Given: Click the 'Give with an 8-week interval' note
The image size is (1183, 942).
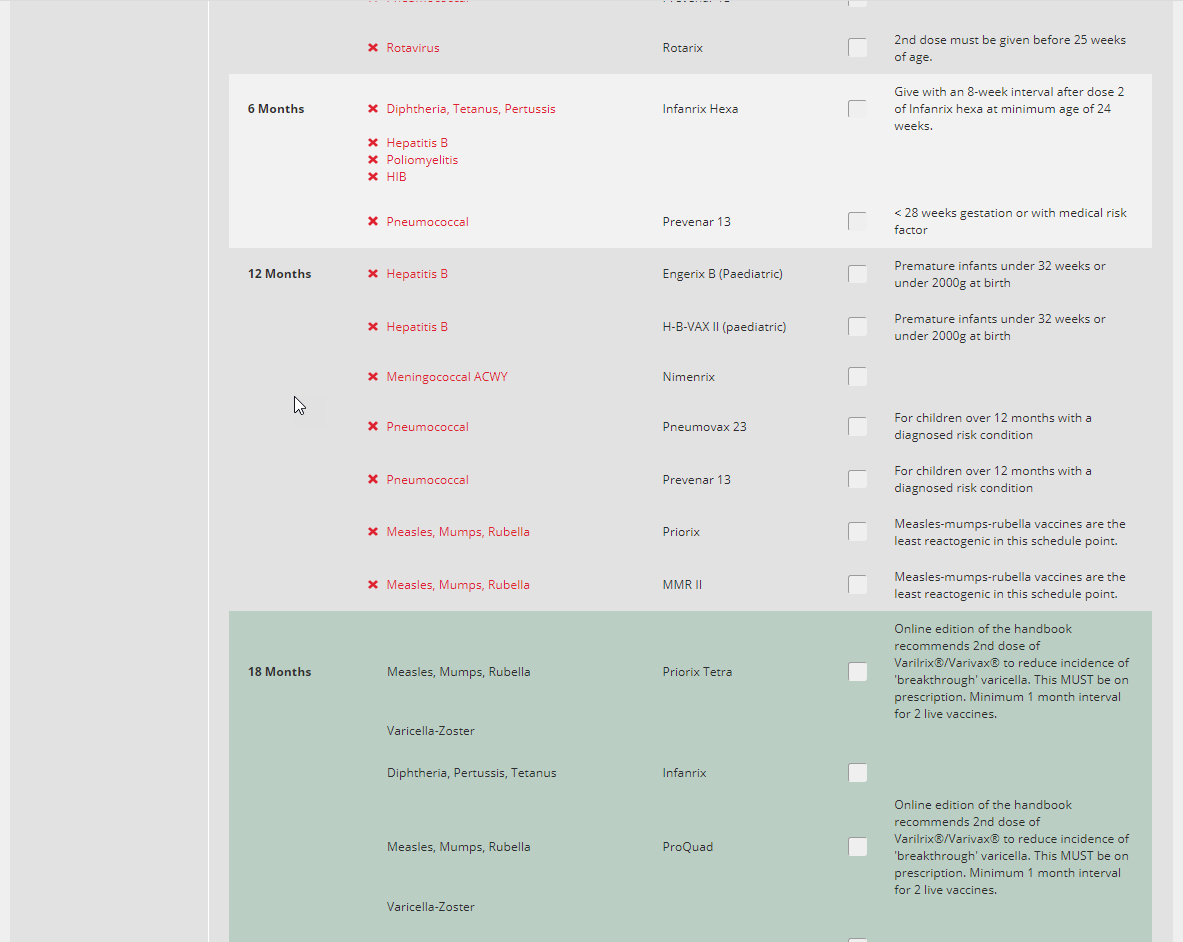Looking at the screenshot, I should 1009,109.
